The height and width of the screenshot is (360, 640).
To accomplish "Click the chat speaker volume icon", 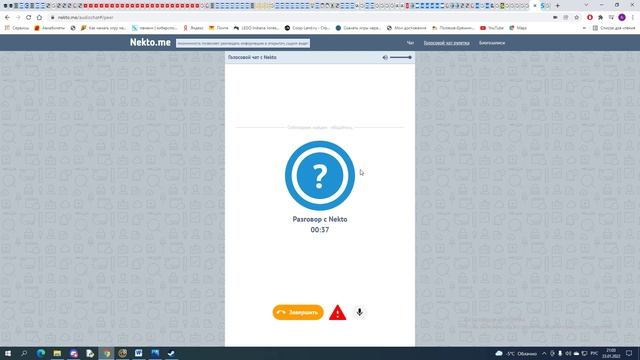I will [385, 58].
